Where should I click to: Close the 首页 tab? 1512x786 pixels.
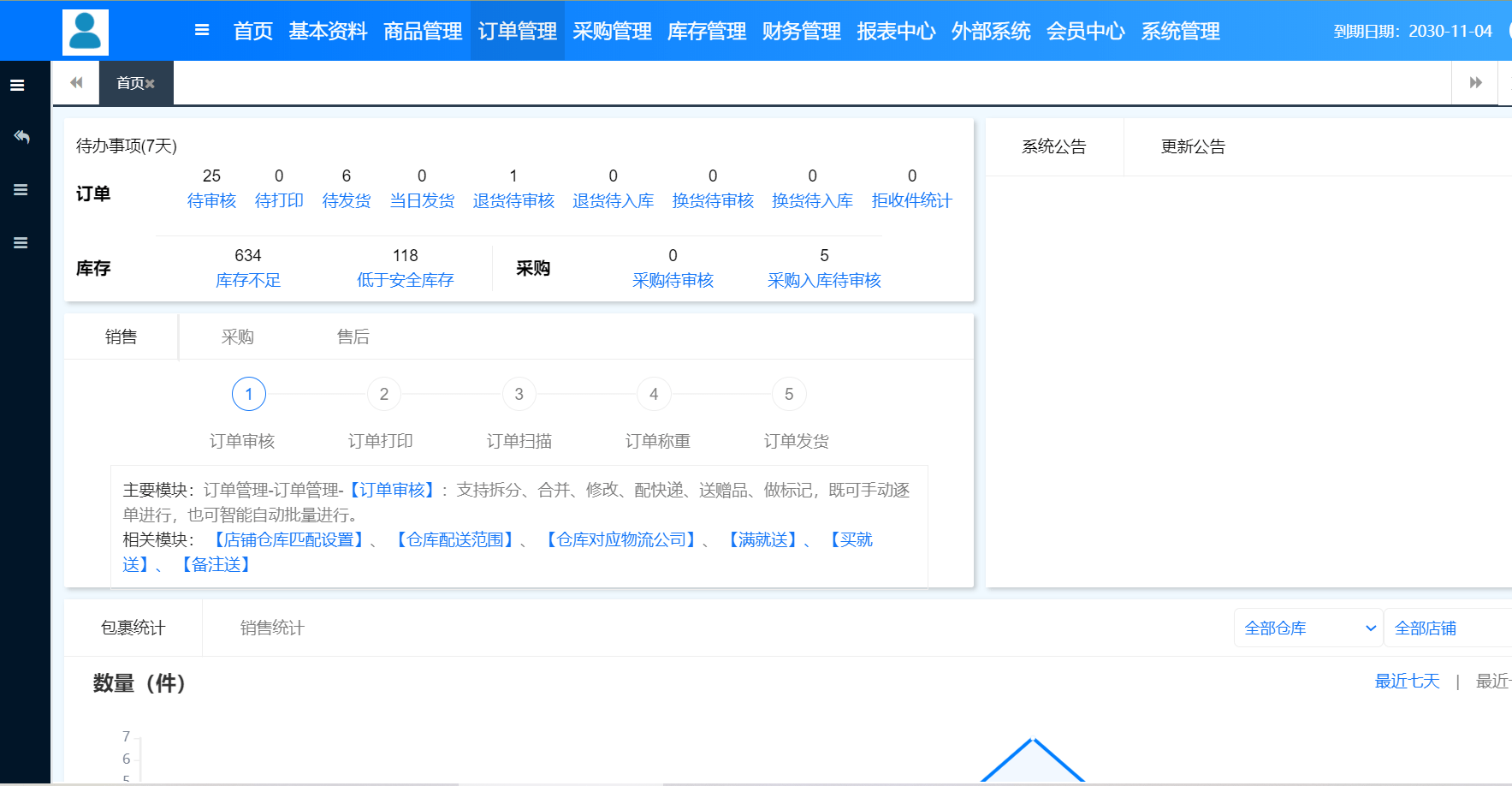(x=151, y=82)
